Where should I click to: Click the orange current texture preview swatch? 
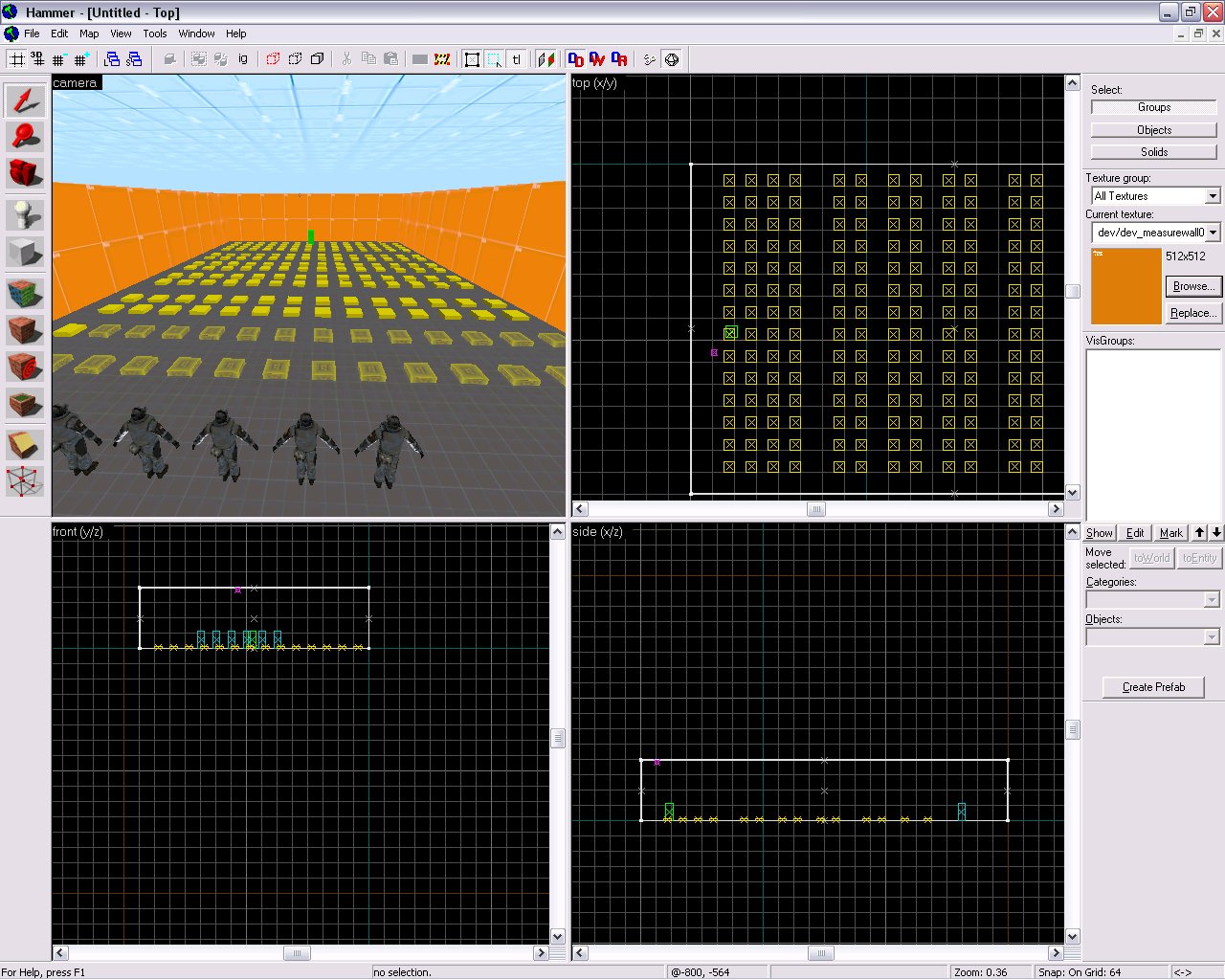[1126, 287]
